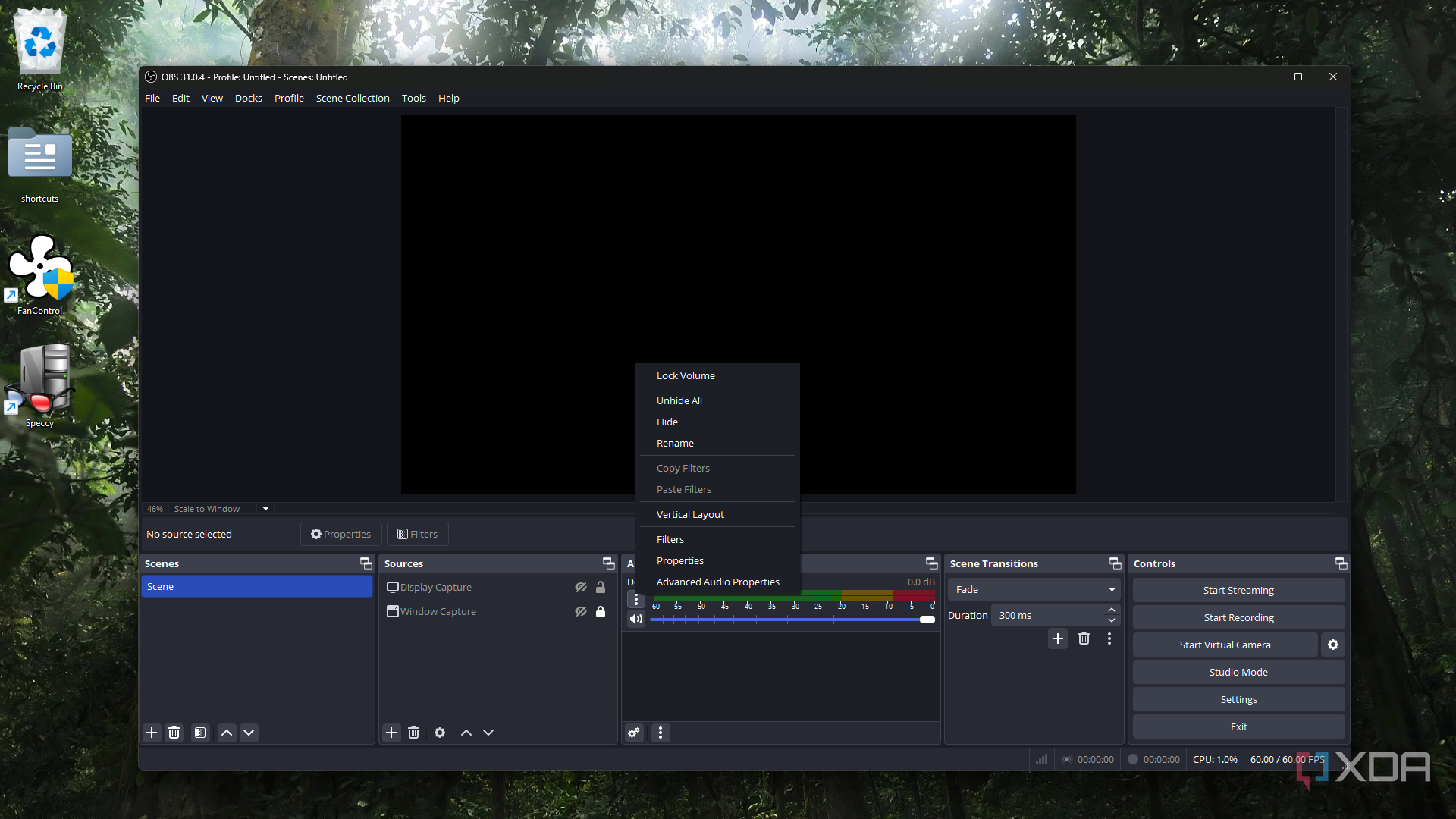Open advanced audio properties gears icon
Screen dimensions: 1456x819
[635, 733]
